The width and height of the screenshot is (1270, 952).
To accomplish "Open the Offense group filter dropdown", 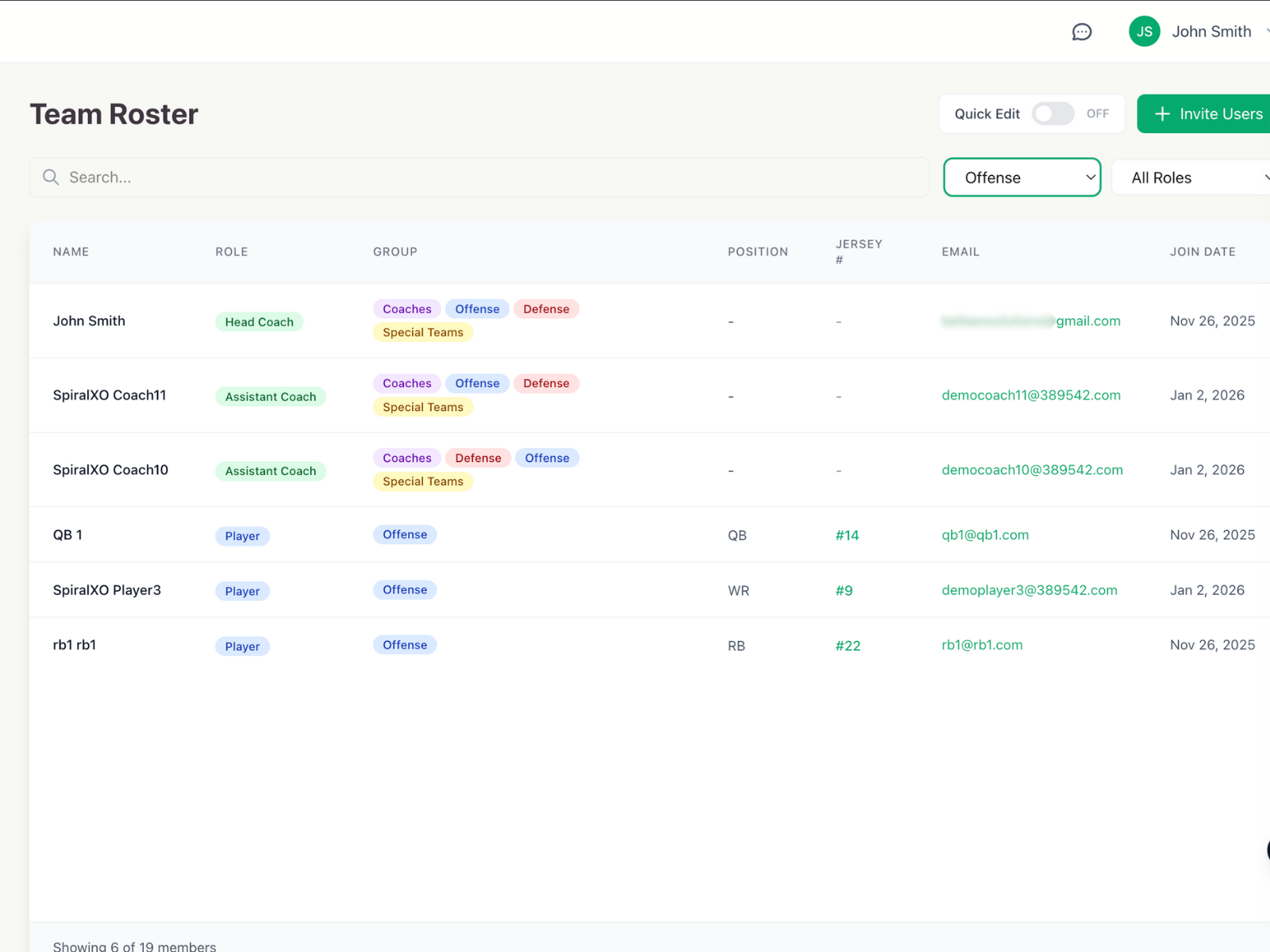I will point(1022,178).
